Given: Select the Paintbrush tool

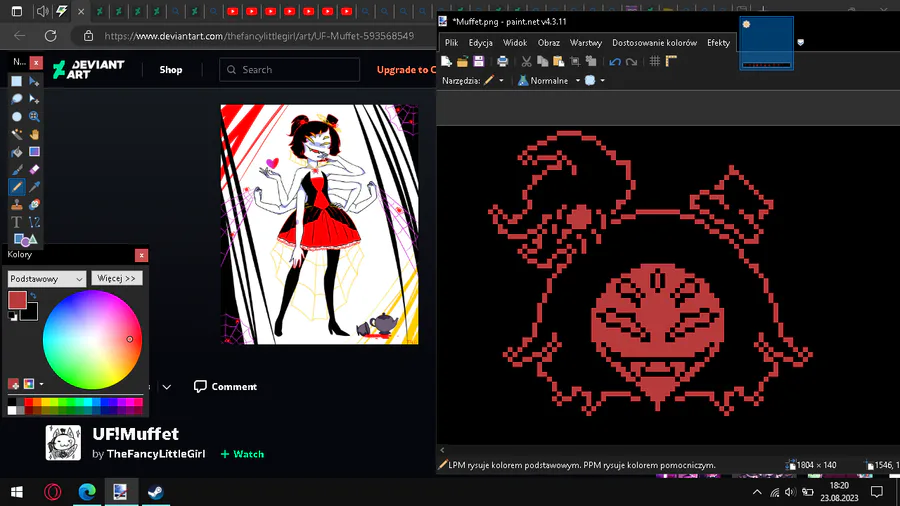Looking at the screenshot, I should point(17,169).
